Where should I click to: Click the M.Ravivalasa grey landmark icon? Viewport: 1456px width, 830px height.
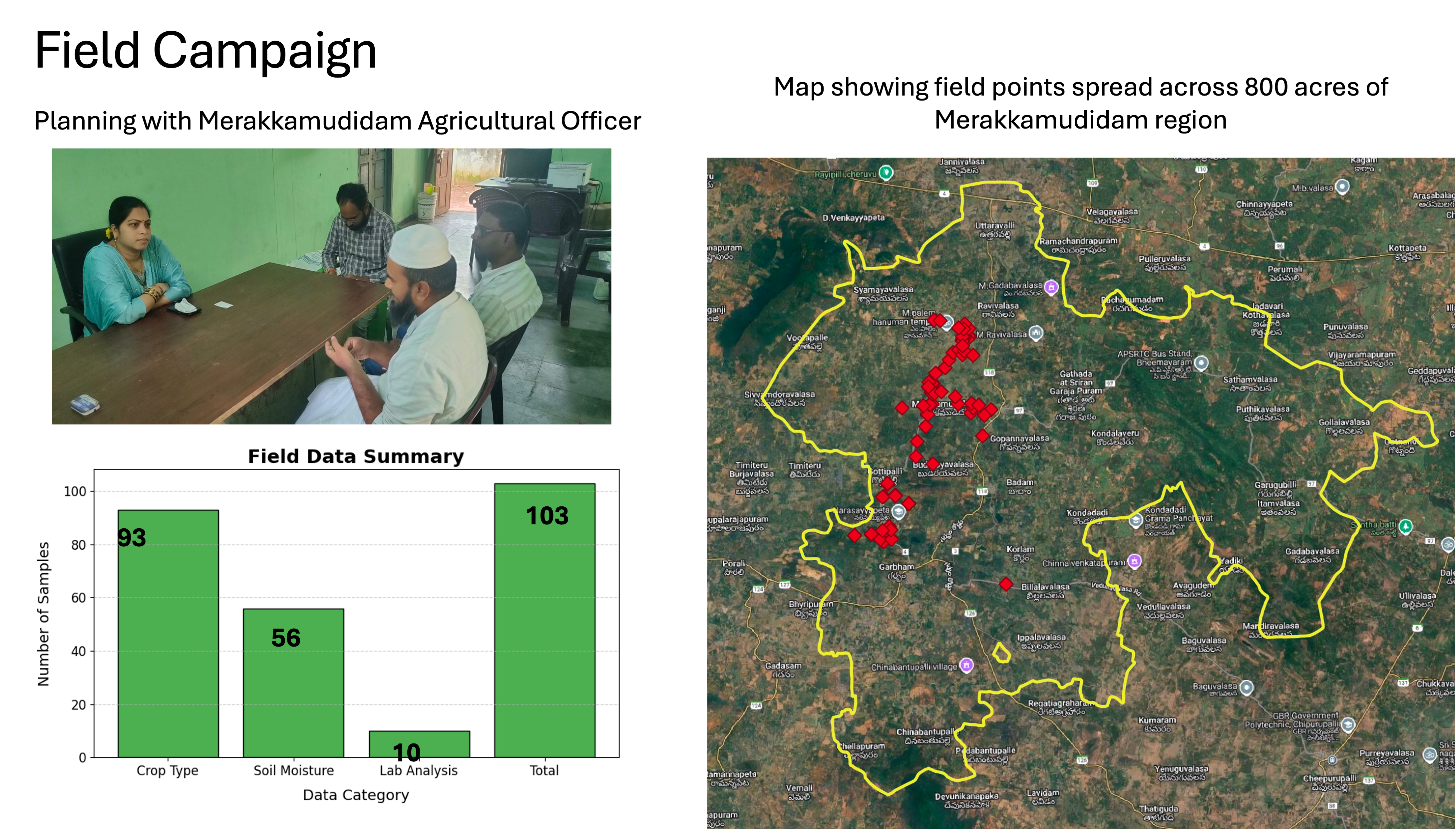[1036, 332]
